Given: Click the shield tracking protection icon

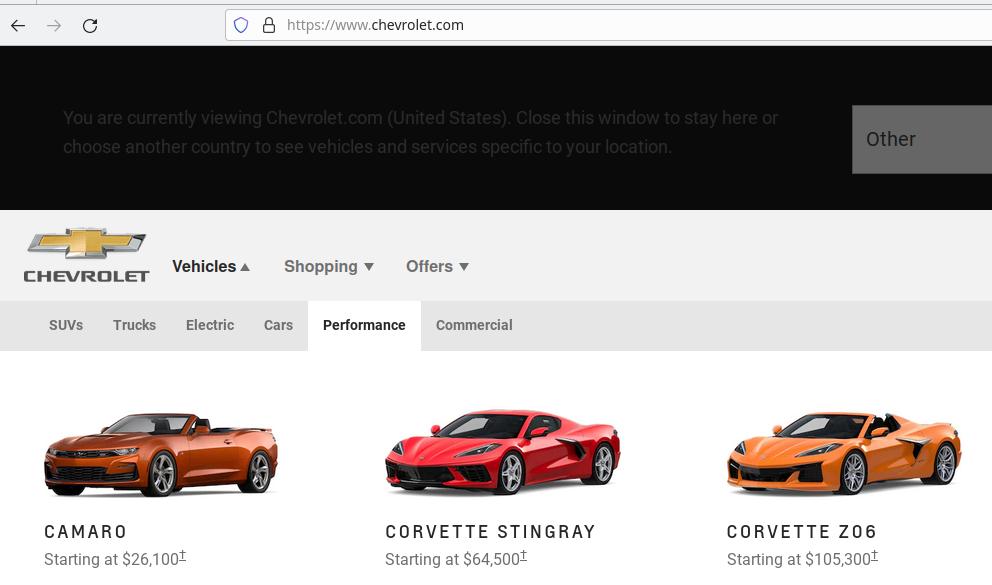Looking at the screenshot, I should point(241,25).
